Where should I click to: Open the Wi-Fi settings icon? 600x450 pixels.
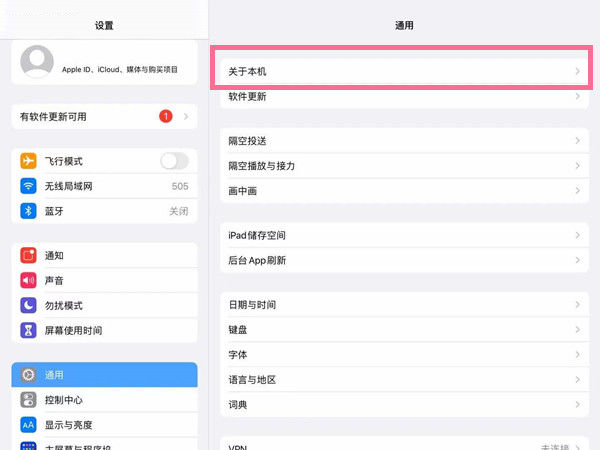click(x=29, y=186)
